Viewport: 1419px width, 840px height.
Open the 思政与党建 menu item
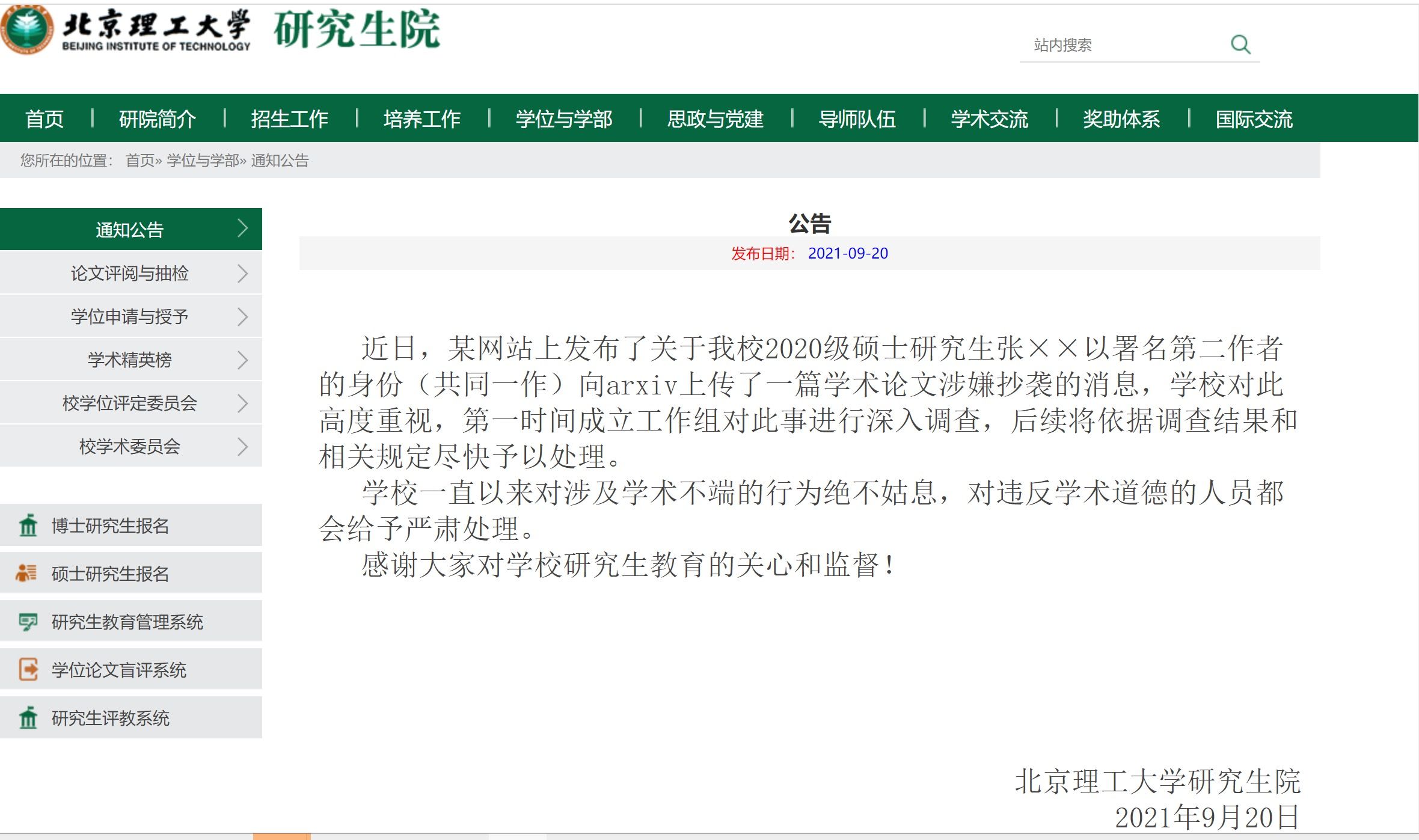tap(716, 118)
